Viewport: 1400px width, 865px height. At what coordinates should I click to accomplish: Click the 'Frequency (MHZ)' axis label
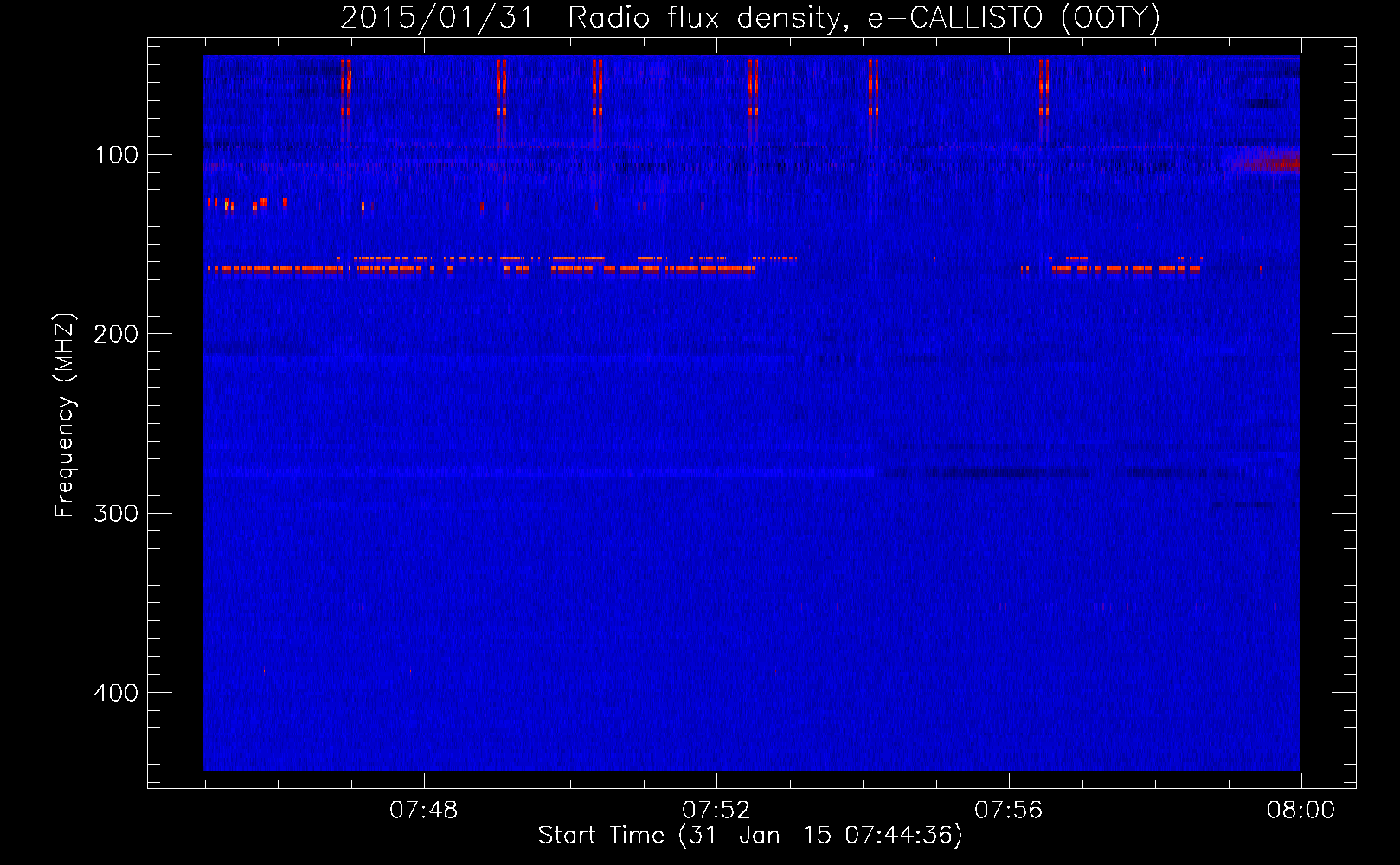[65, 415]
